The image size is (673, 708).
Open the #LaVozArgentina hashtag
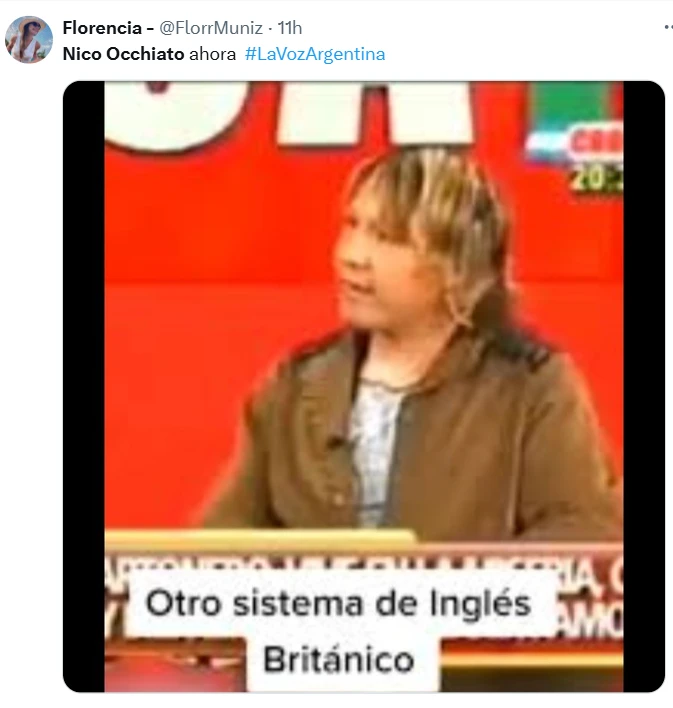[315, 54]
